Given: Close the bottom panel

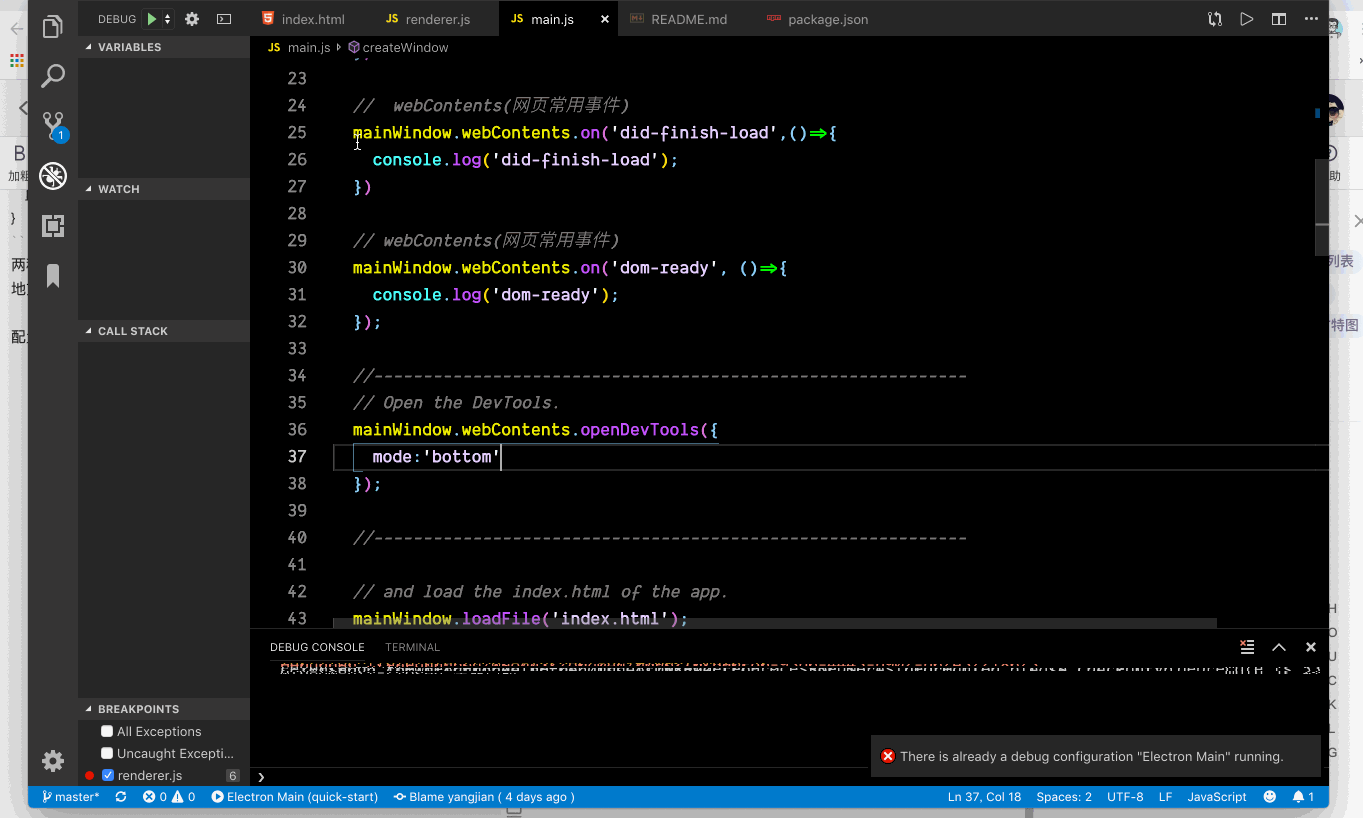Looking at the screenshot, I should point(1311,647).
